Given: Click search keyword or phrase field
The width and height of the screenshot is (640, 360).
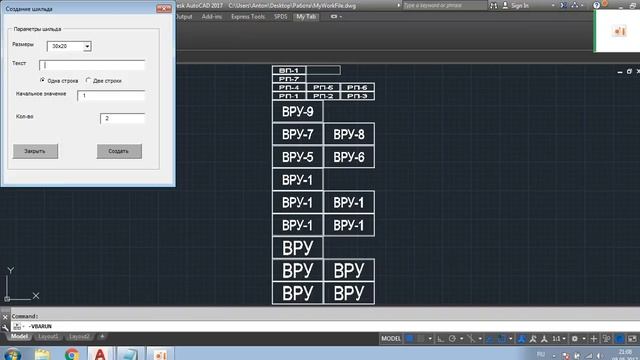Looking at the screenshot, I should coord(444,5).
